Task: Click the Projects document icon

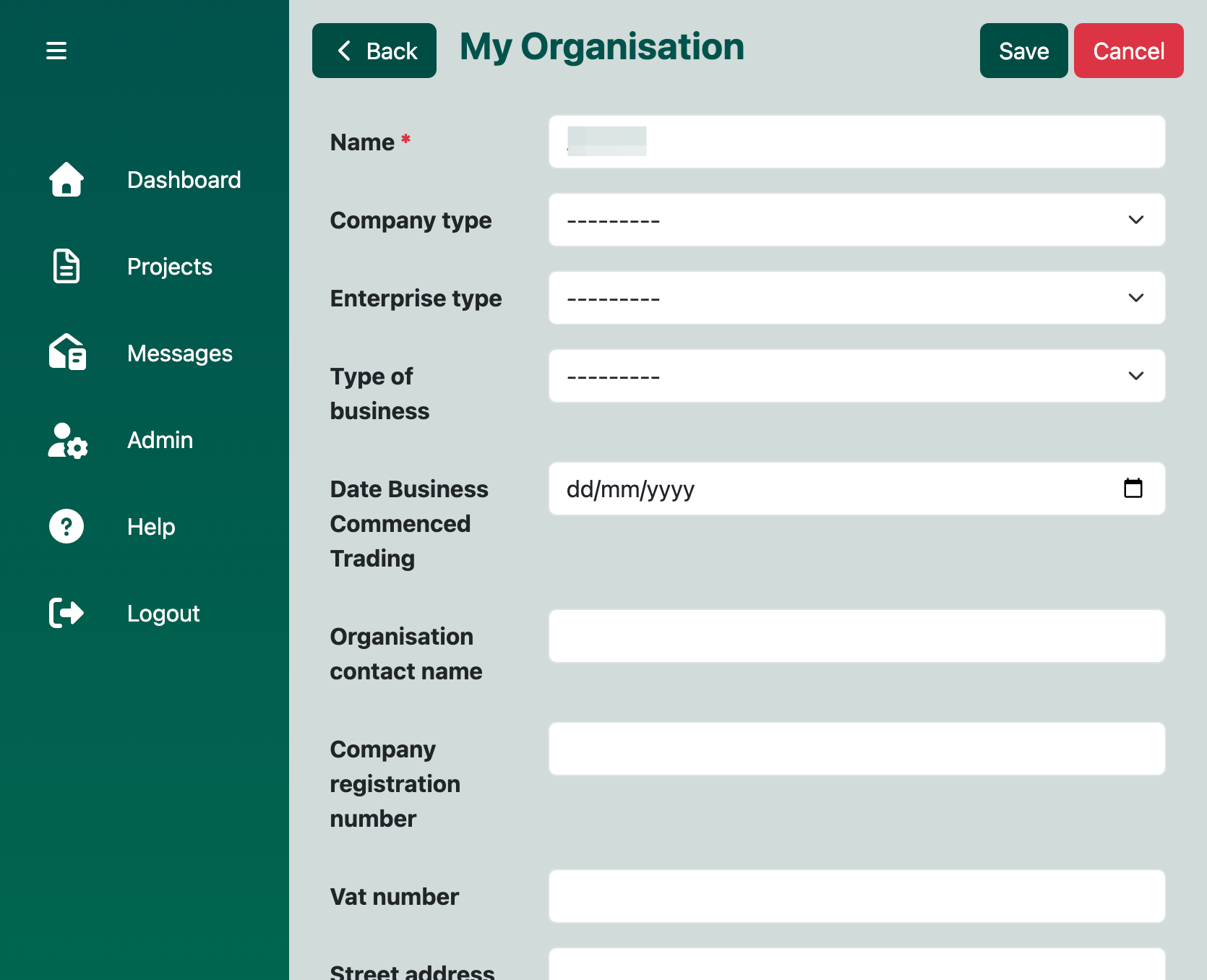Action: [66, 266]
